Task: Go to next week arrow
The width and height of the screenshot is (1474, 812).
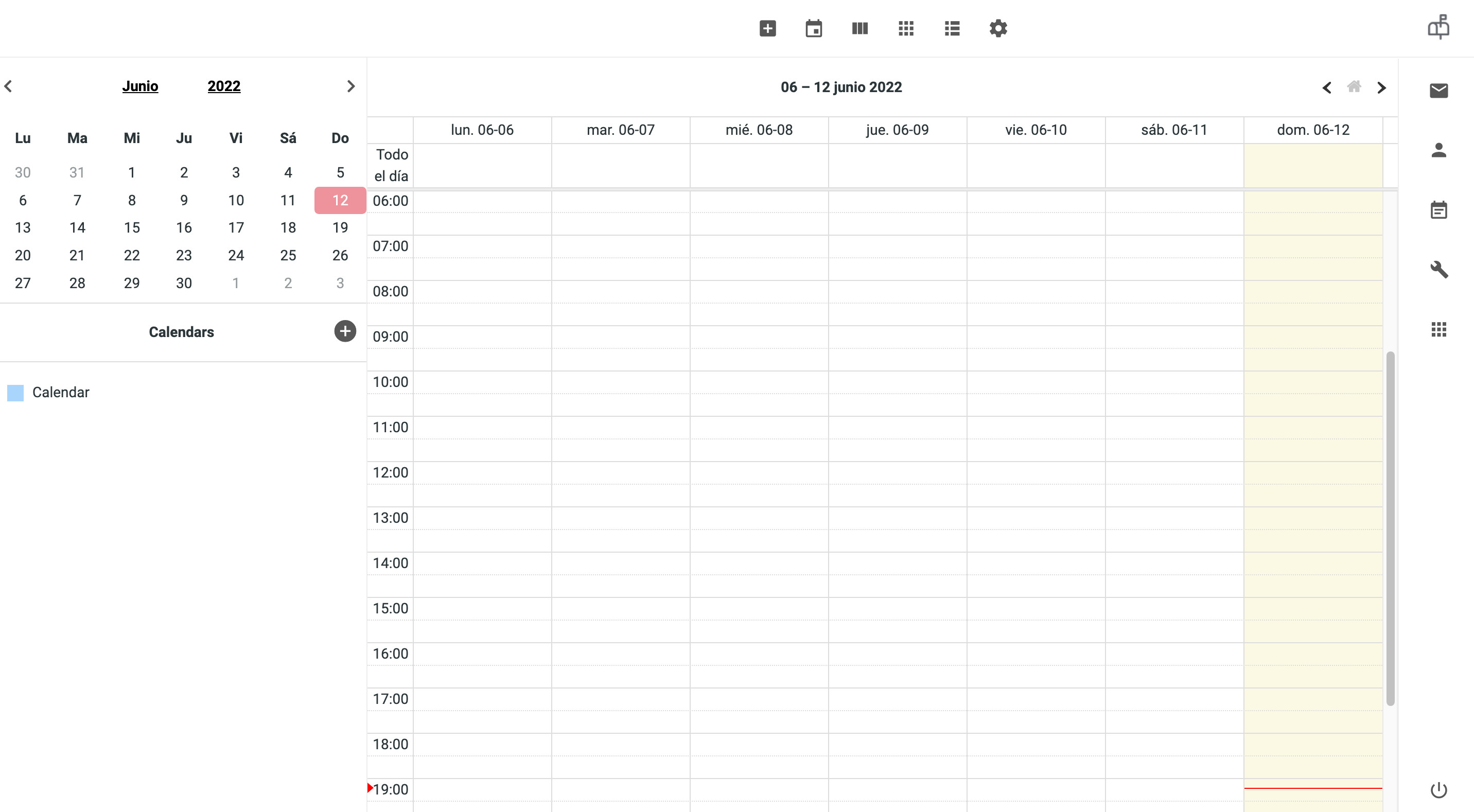Action: 1381,87
